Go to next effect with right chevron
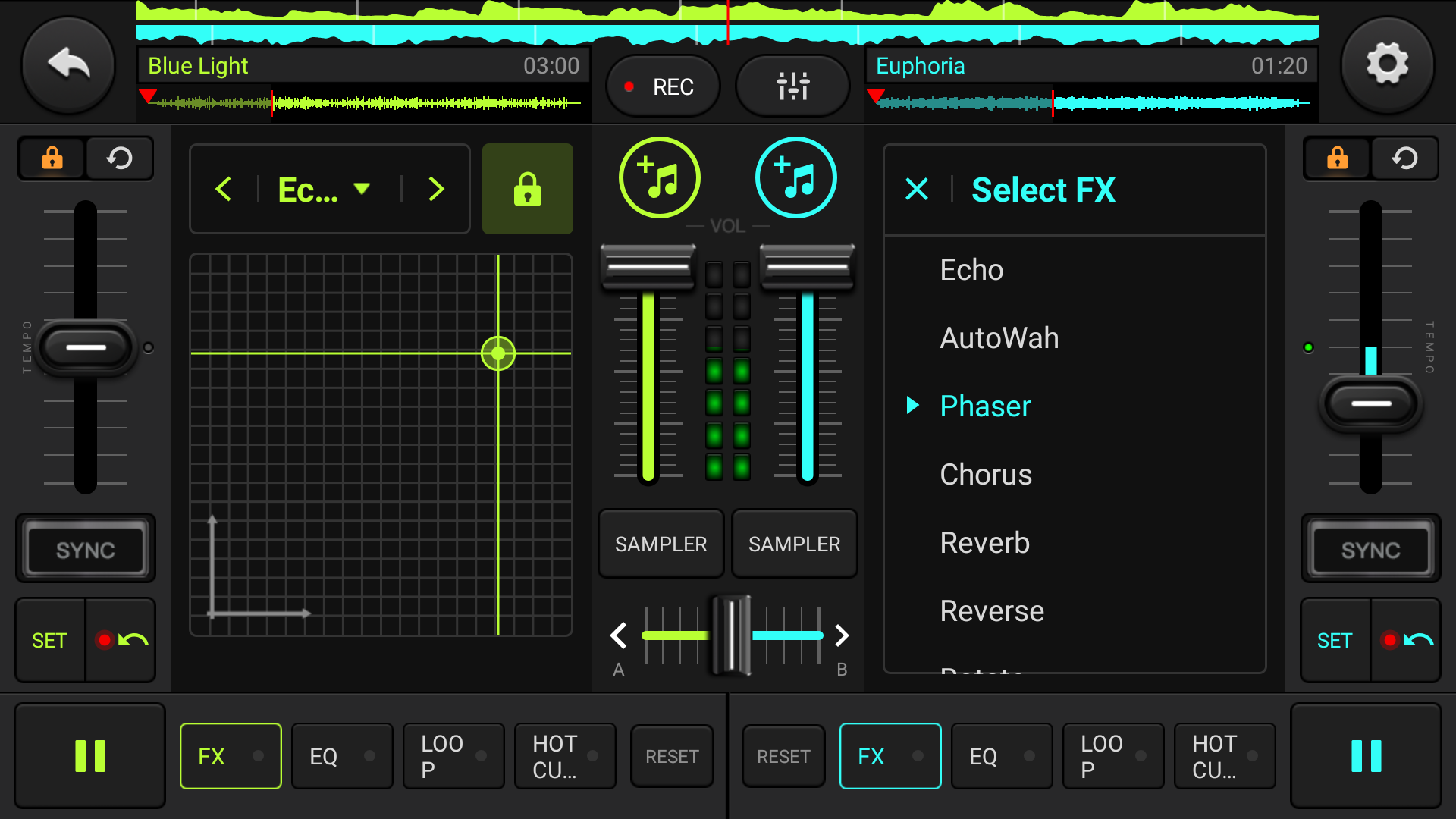Screen dimensions: 1456x819 [436, 190]
